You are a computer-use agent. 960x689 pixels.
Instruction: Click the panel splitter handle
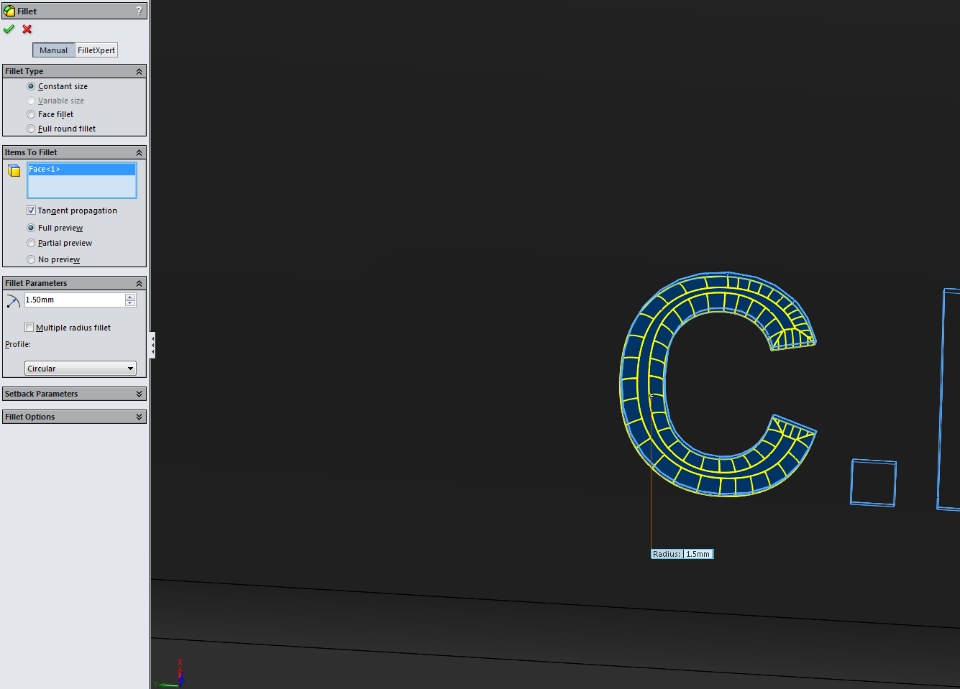click(x=152, y=345)
